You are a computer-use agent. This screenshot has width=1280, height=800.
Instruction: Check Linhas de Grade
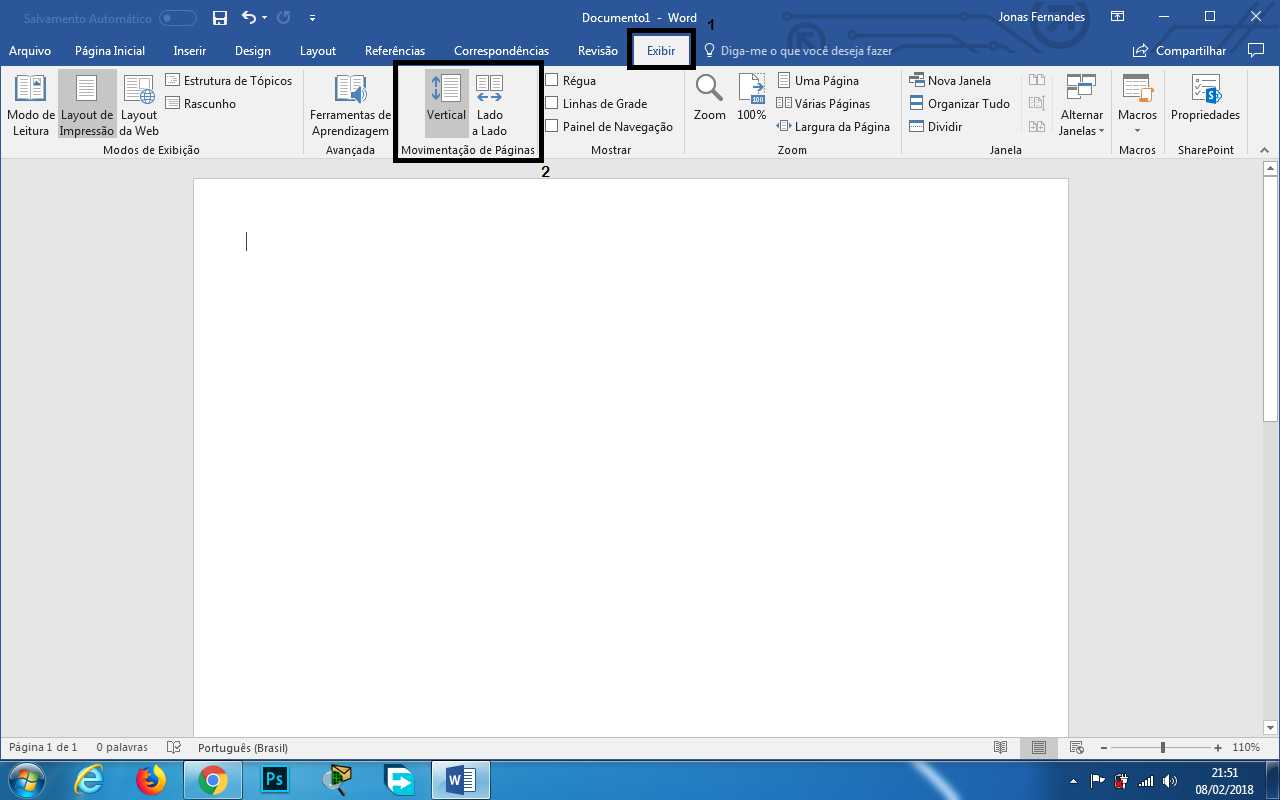(552, 103)
